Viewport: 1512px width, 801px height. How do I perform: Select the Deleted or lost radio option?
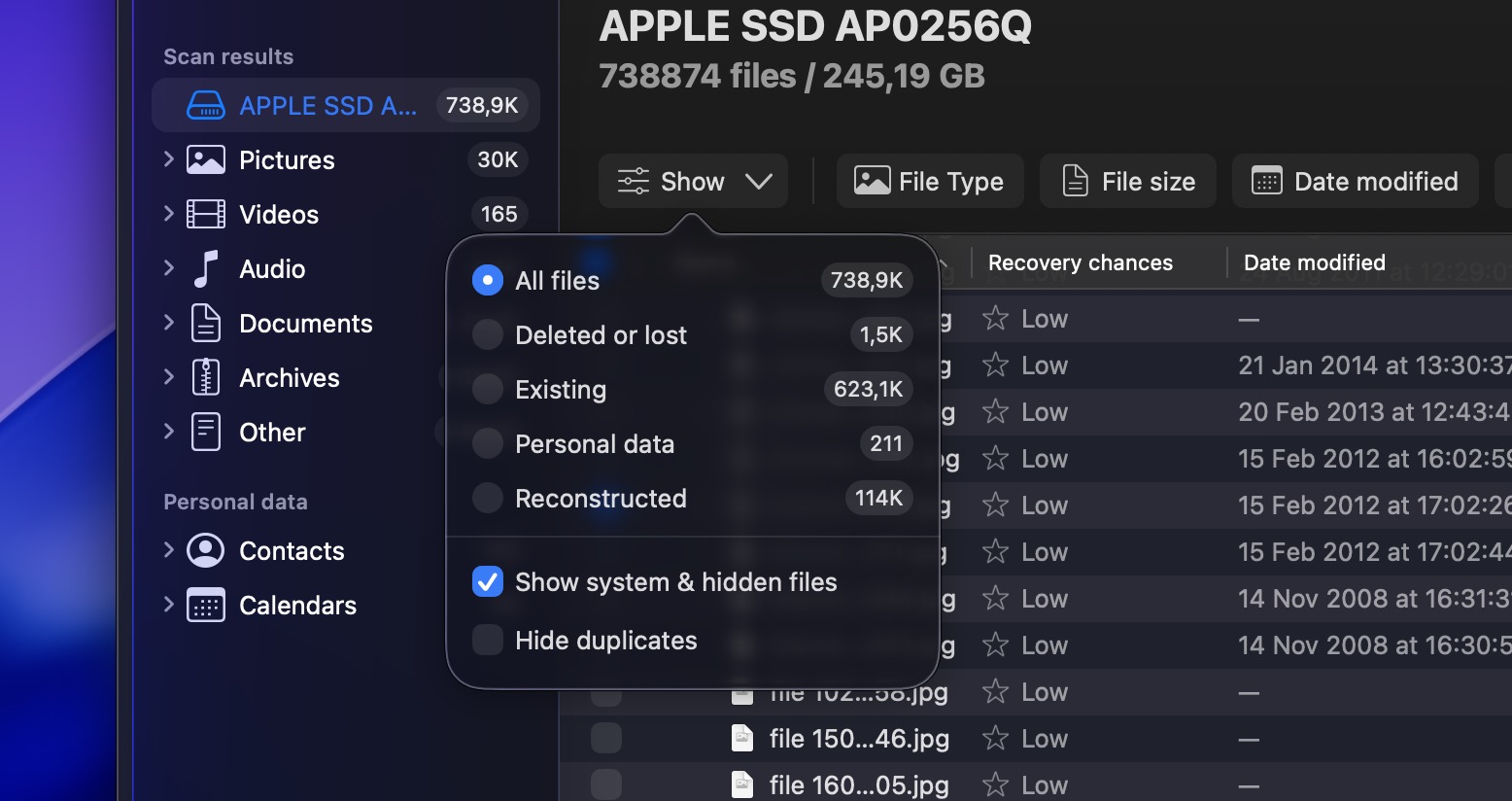[487, 334]
